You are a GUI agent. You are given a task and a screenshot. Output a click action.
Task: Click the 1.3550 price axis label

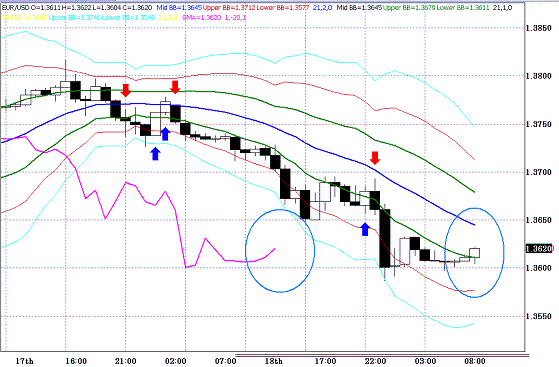tap(538, 316)
